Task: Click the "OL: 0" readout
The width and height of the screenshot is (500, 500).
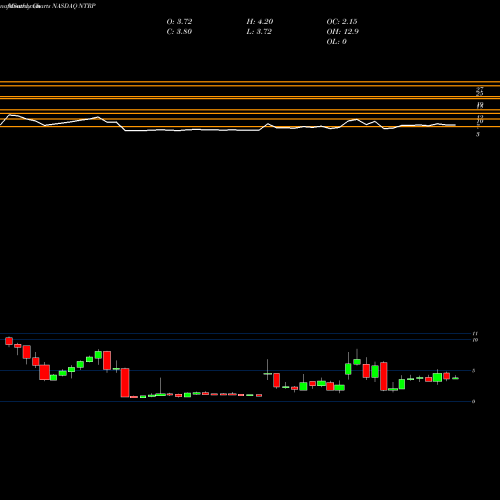Action: click(336, 42)
